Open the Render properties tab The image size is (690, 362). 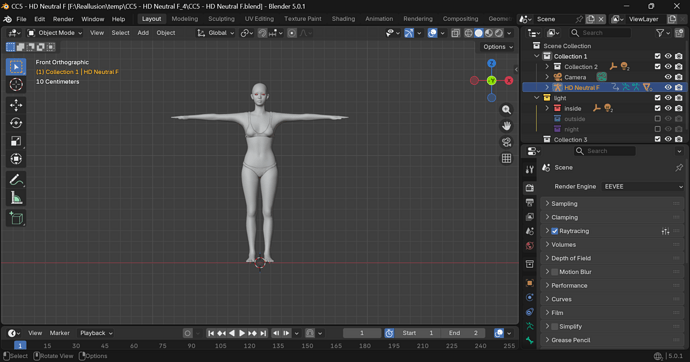point(529,188)
